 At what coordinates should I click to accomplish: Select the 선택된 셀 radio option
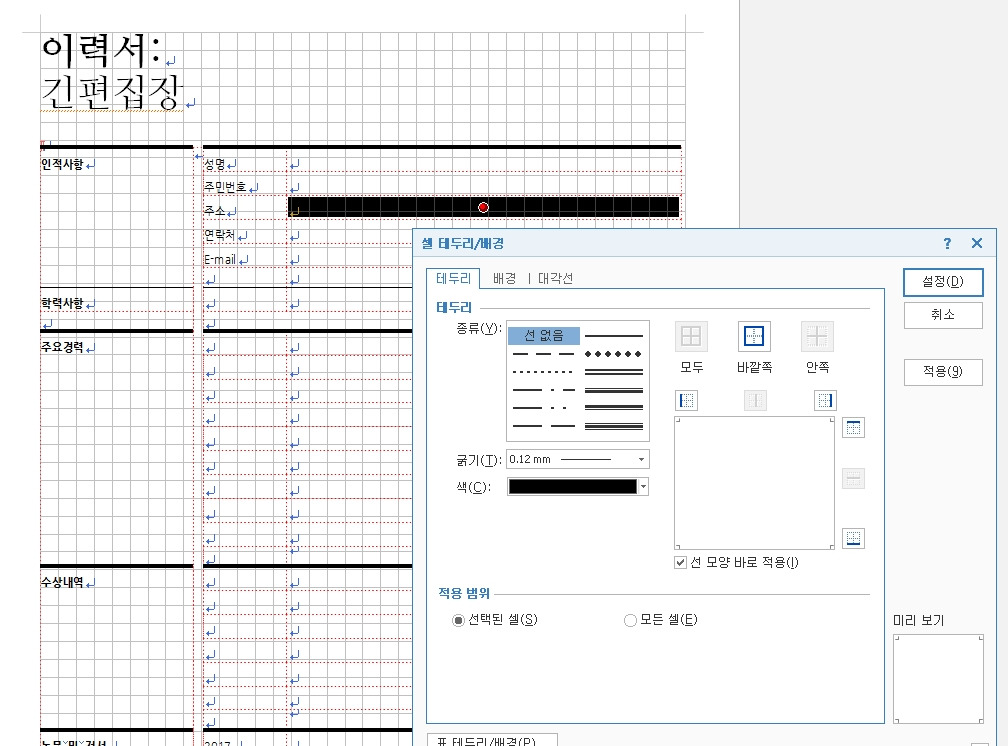point(458,621)
